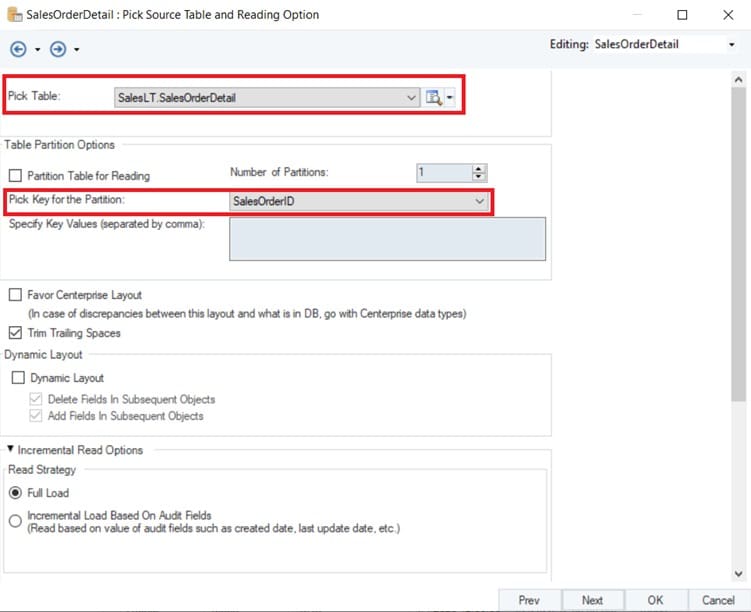Toggle Favor Centerprise Layout checkbox
Viewport: 751px width, 612px height.
[x=15, y=295]
